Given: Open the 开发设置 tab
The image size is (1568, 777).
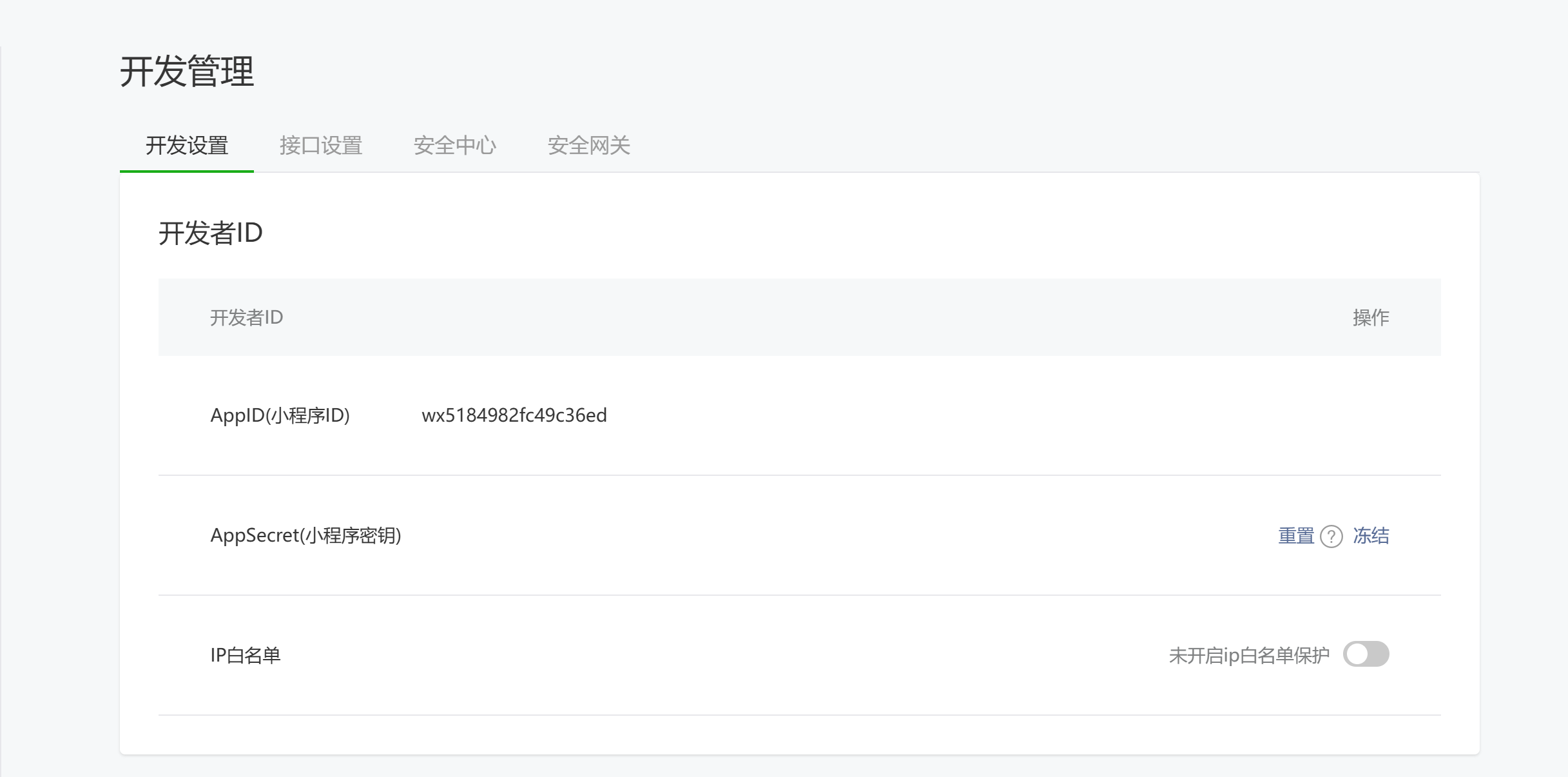Looking at the screenshot, I should (187, 146).
